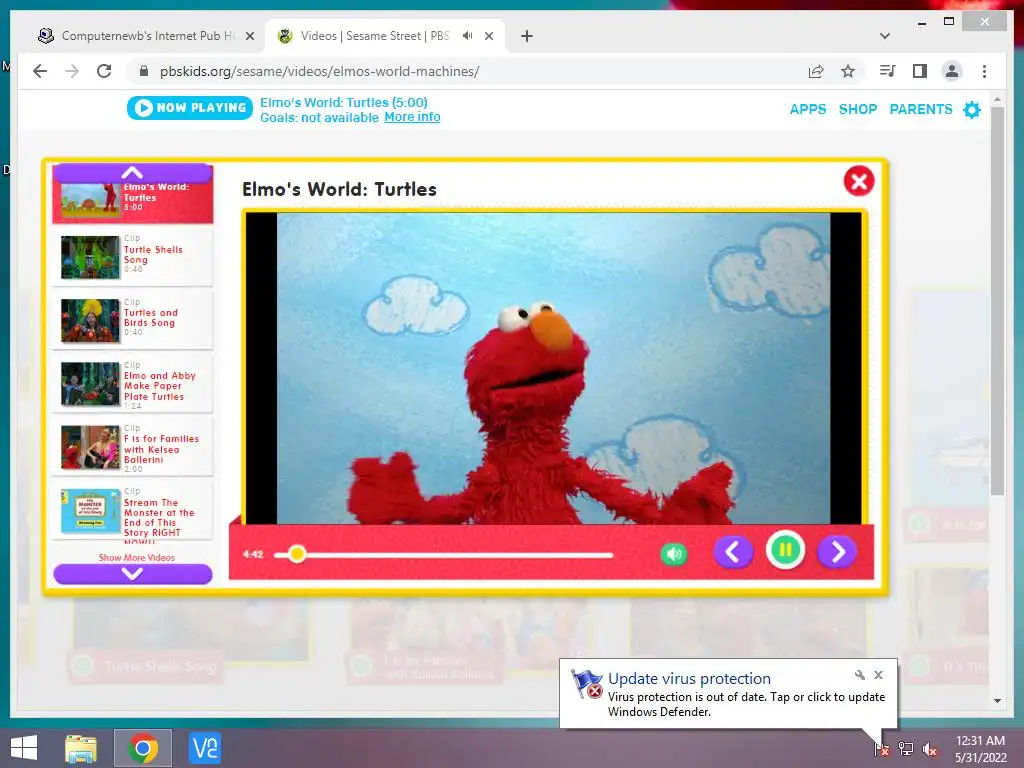Screen dimensions: 1024x768
Task: Reload the page with the refresh icon
Action: point(104,71)
